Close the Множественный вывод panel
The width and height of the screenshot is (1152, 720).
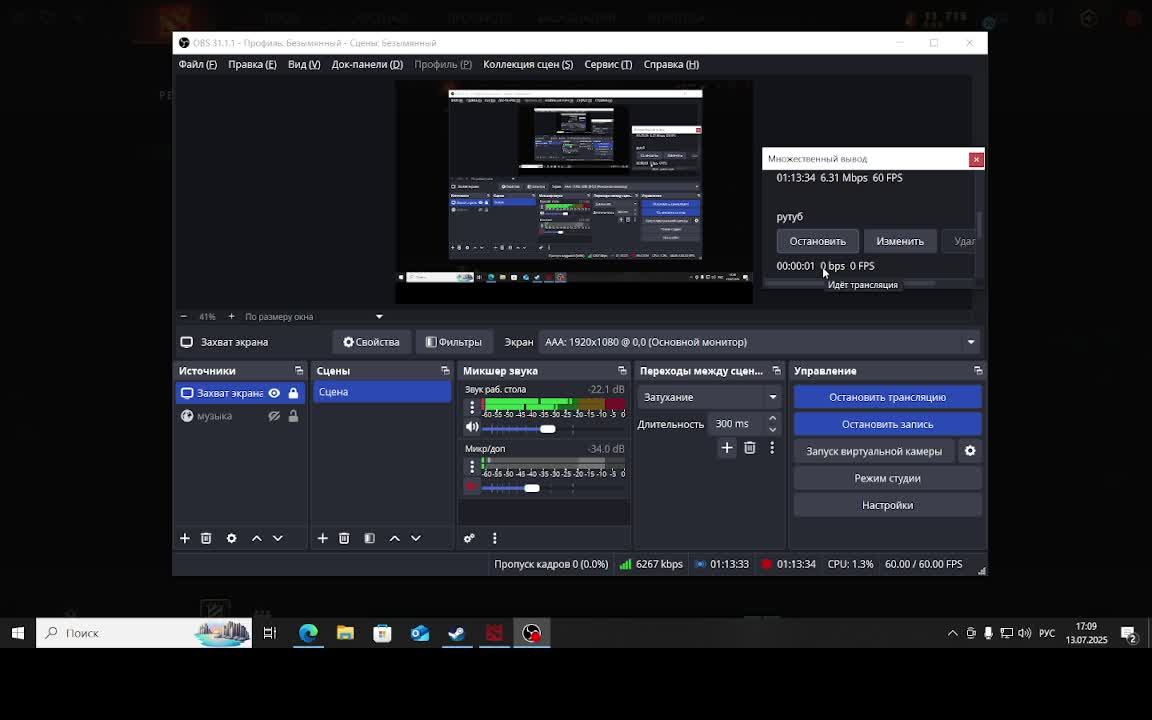pyautogui.click(x=976, y=159)
